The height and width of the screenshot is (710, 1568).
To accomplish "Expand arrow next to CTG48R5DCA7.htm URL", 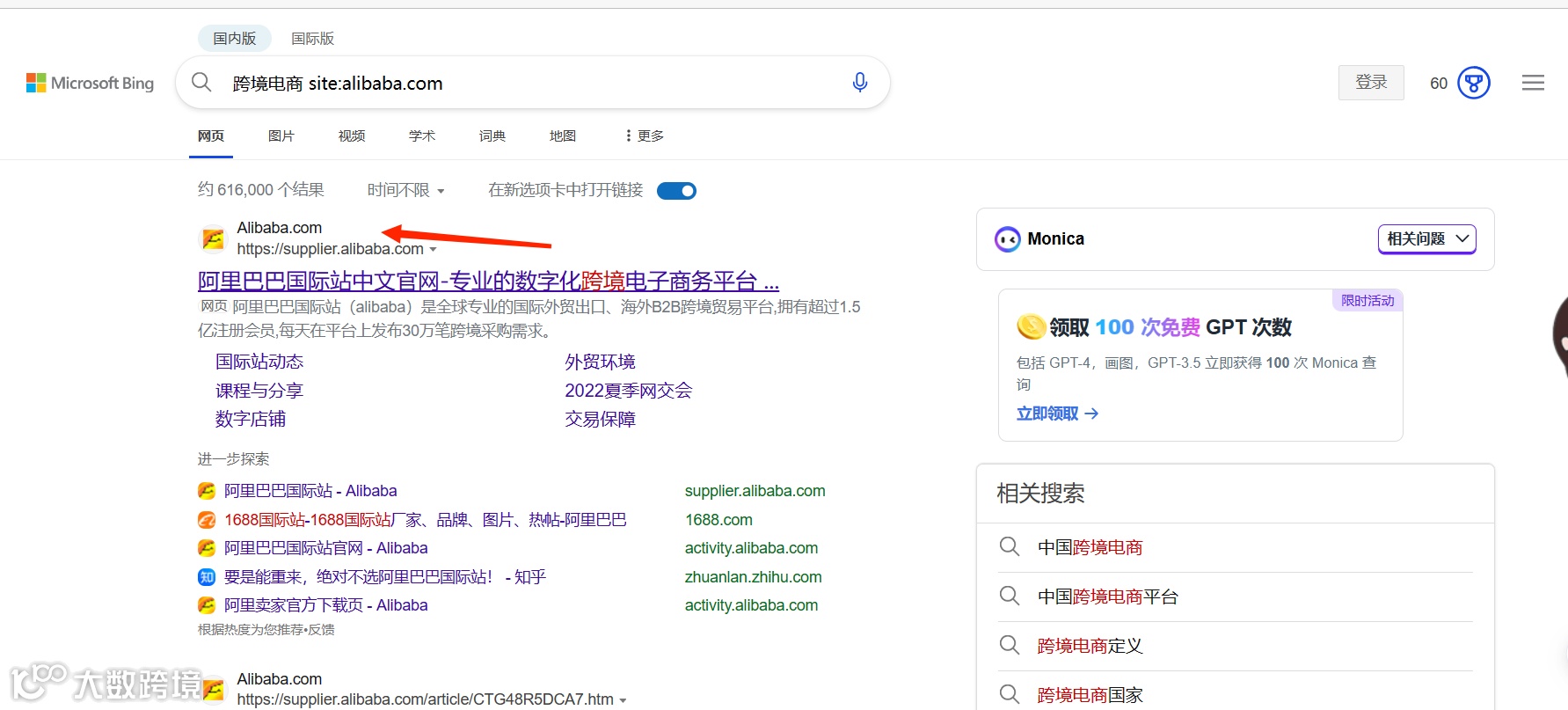I will click(623, 700).
